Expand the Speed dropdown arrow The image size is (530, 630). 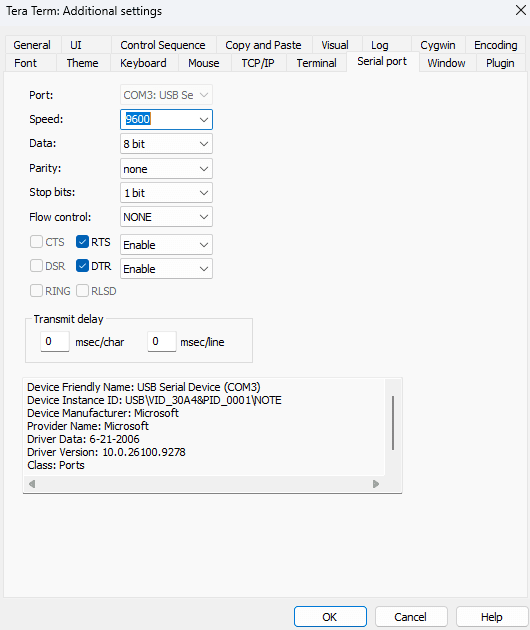coord(204,120)
